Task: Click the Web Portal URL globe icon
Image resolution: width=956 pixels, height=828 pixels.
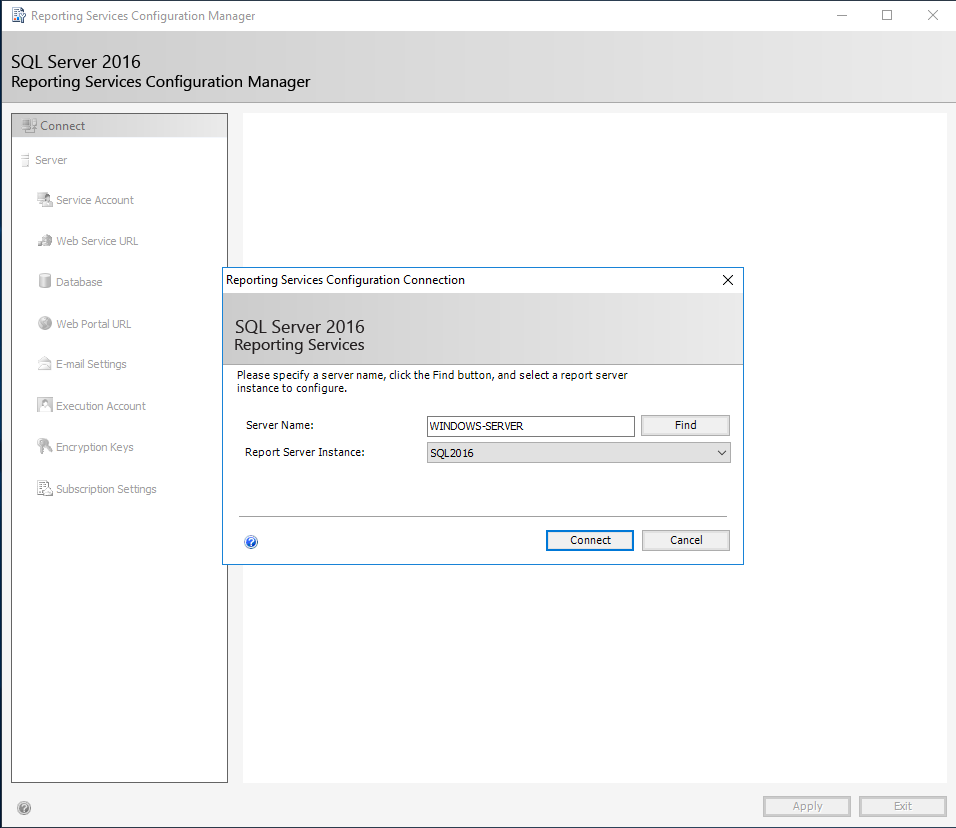Action: (x=45, y=323)
